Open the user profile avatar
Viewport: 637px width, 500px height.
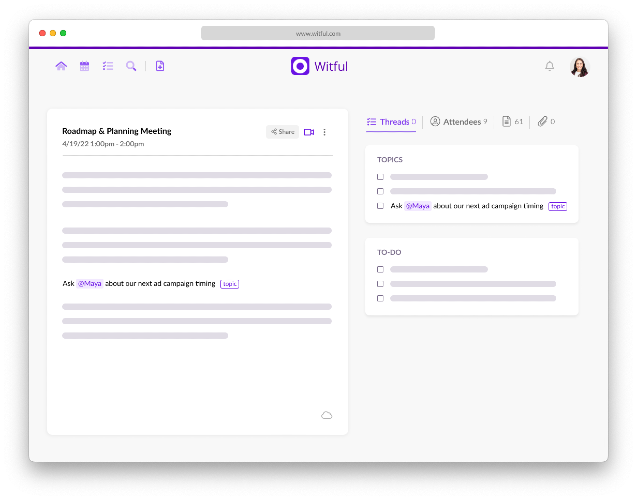coord(579,67)
